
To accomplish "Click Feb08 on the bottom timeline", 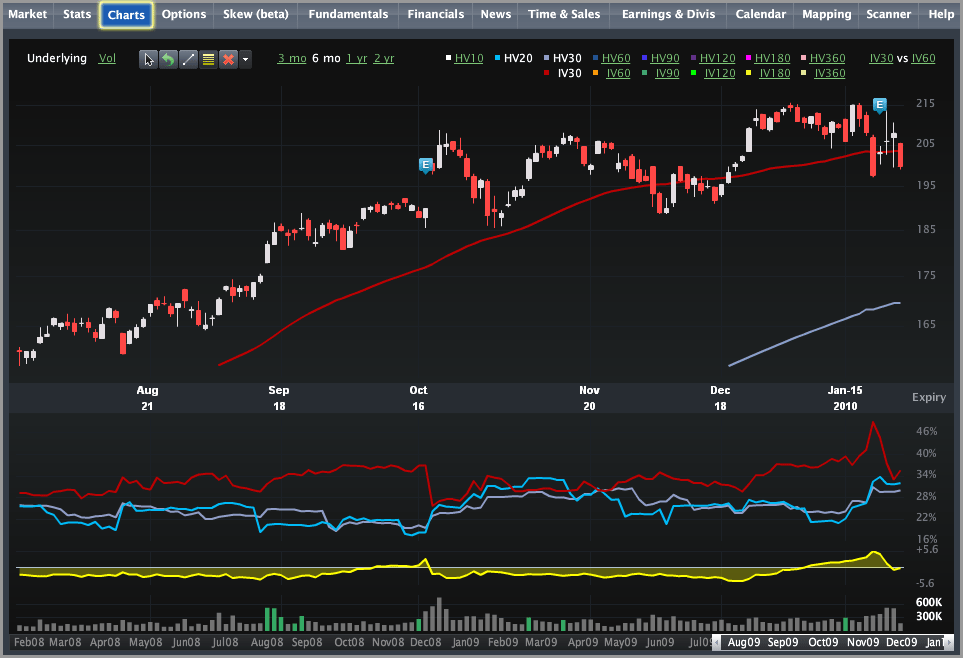I will pos(29,642).
